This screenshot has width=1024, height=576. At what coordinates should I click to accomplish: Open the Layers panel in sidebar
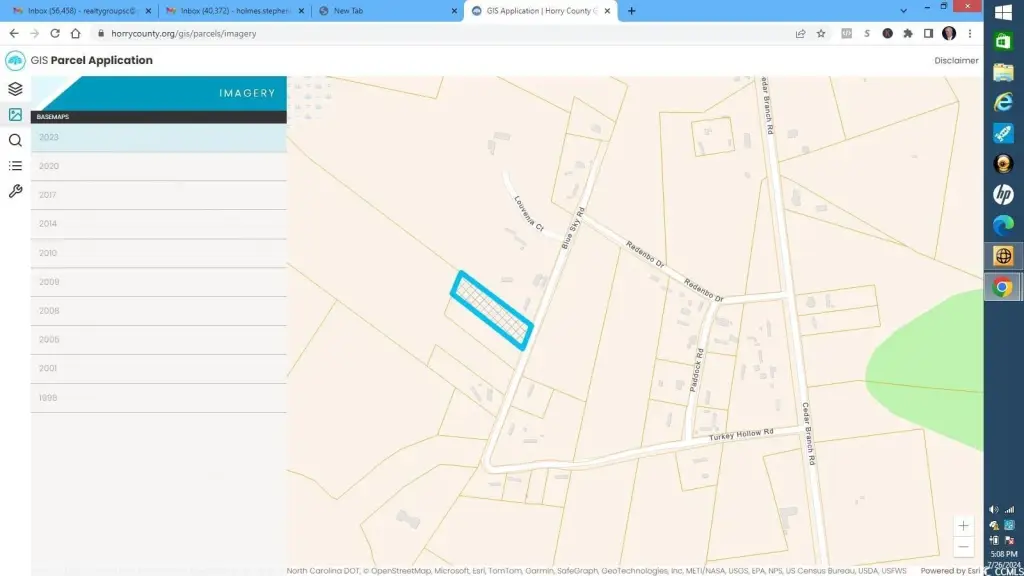15,88
